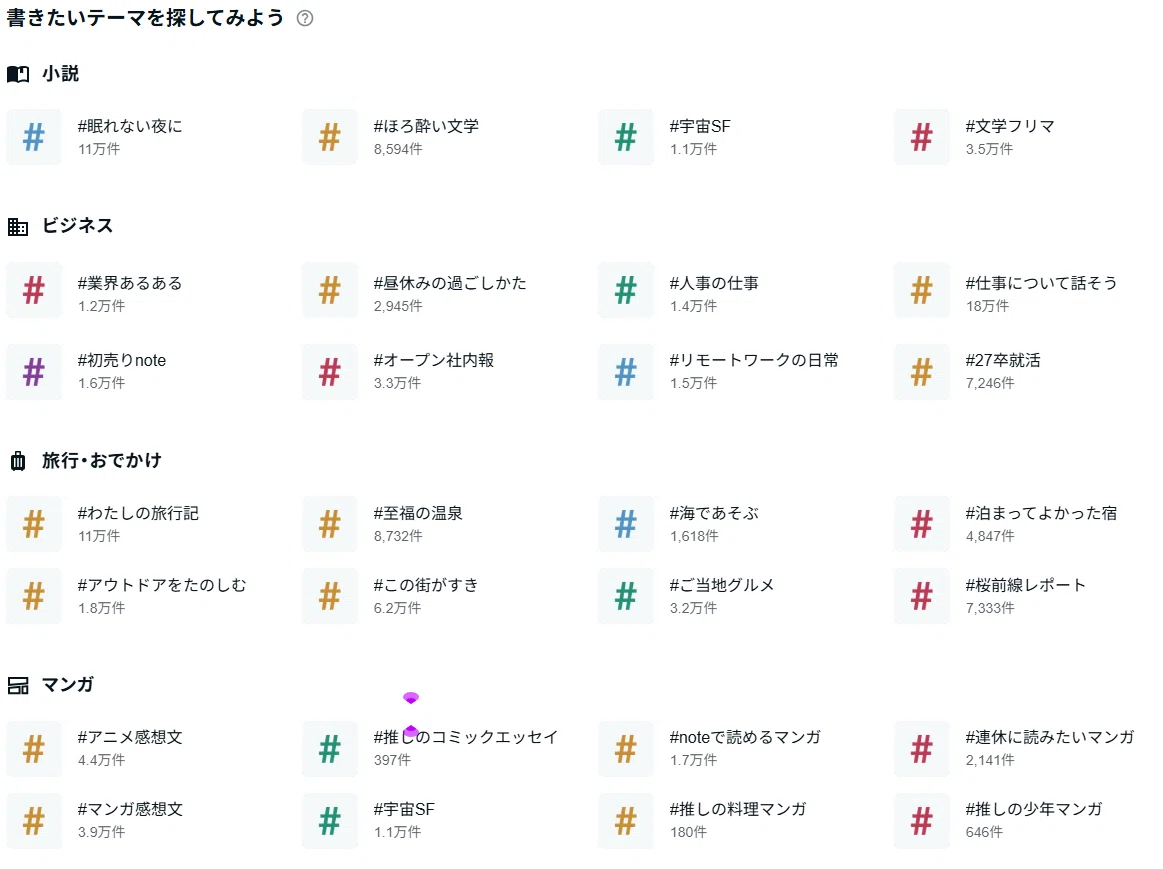Open the #初売りnote hashtag
This screenshot has width=1163, height=869.
tap(122, 360)
